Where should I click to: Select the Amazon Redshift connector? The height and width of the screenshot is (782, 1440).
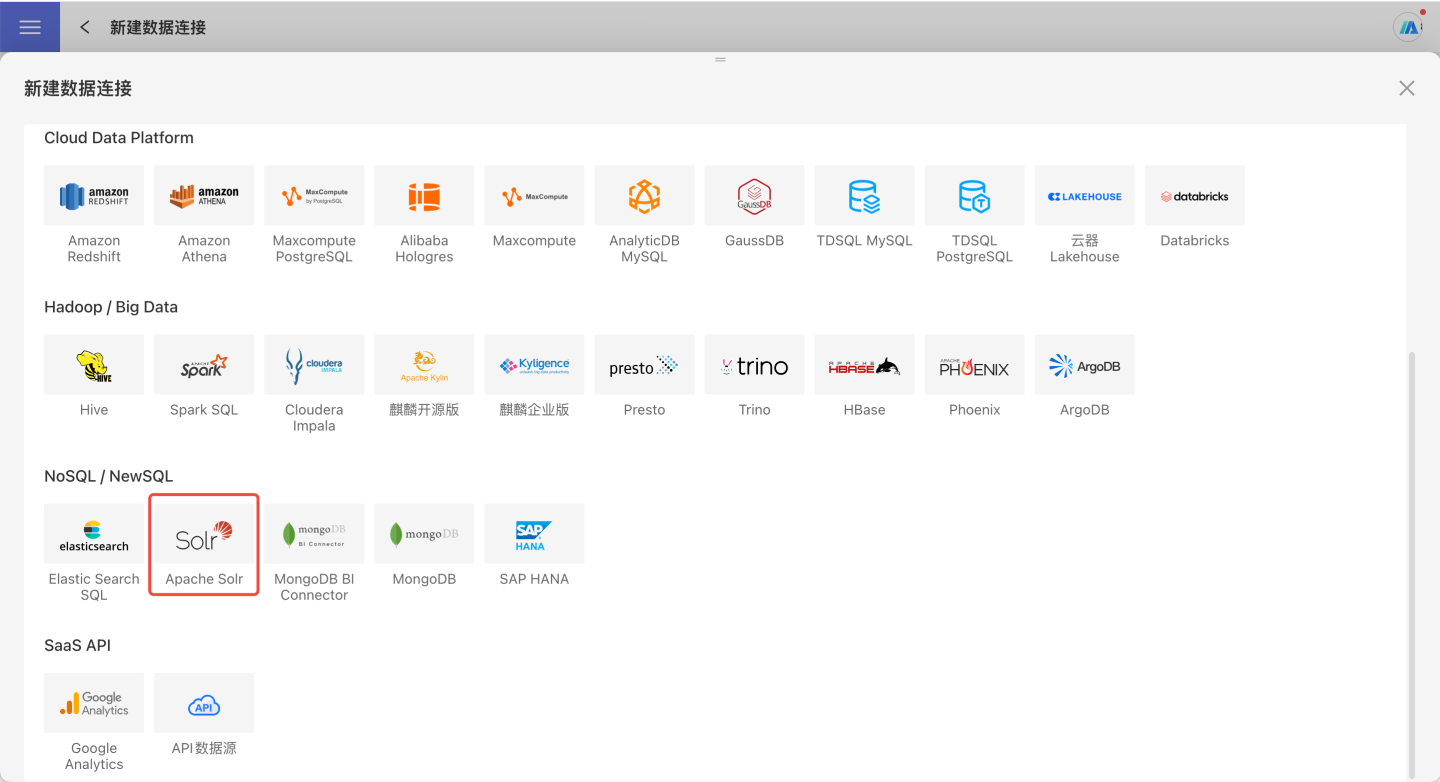94,196
